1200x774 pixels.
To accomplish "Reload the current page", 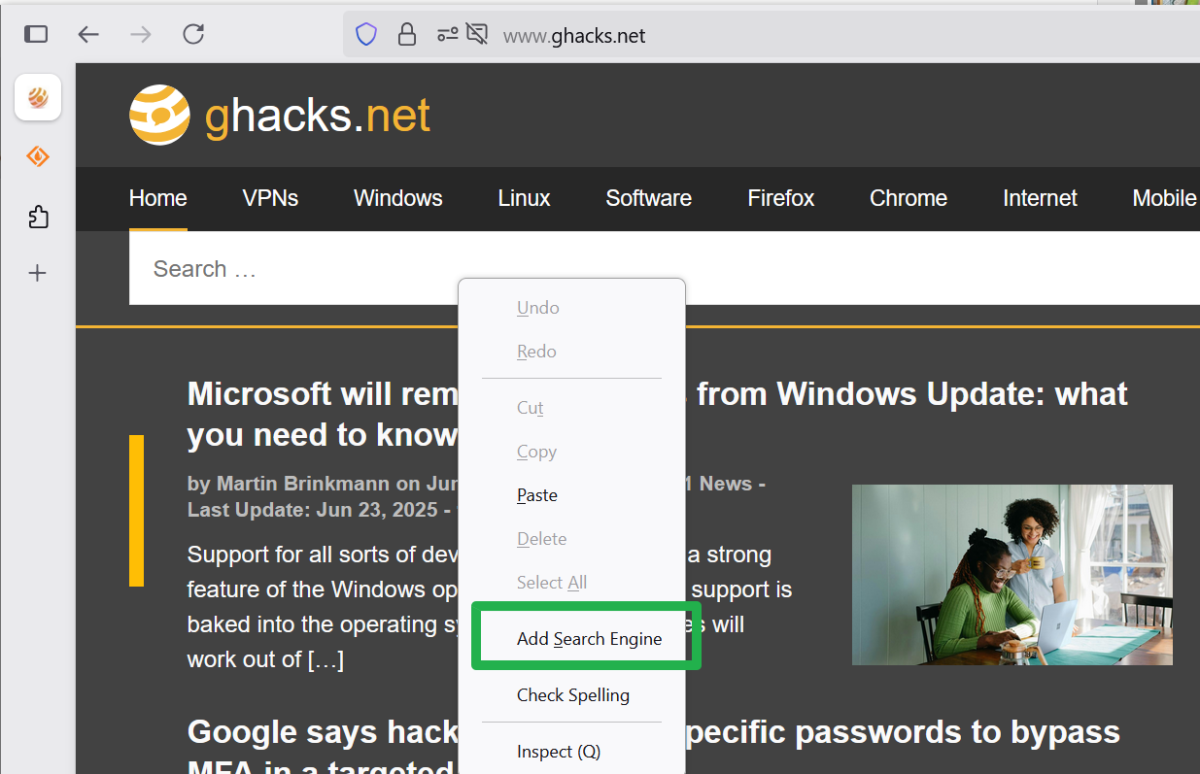I will click(x=194, y=35).
